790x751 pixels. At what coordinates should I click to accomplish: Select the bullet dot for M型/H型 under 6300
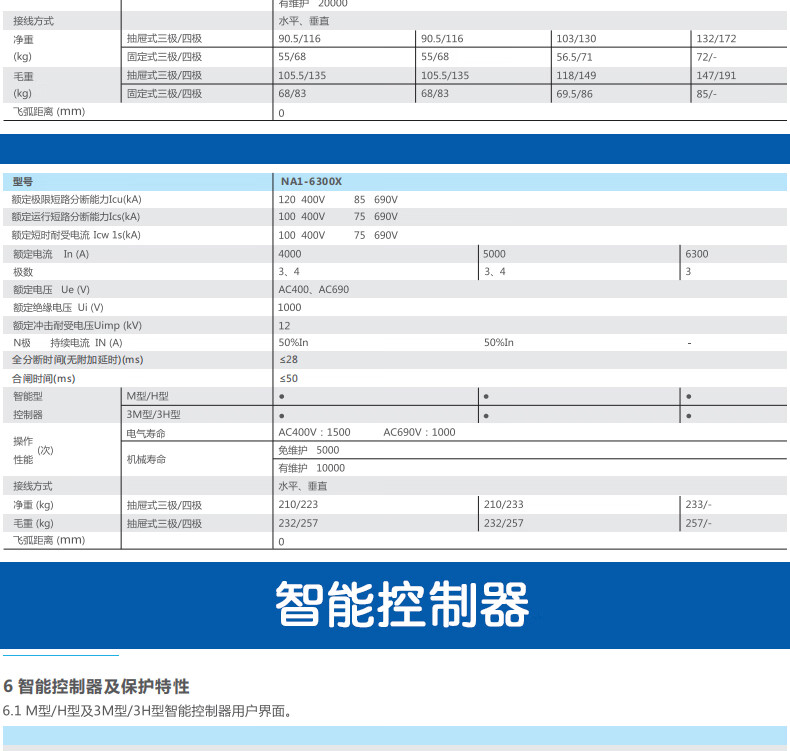(x=690, y=397)
